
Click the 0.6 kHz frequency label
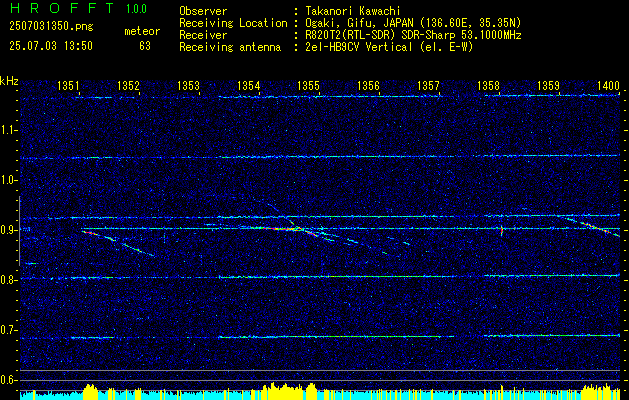click(9, 380)
